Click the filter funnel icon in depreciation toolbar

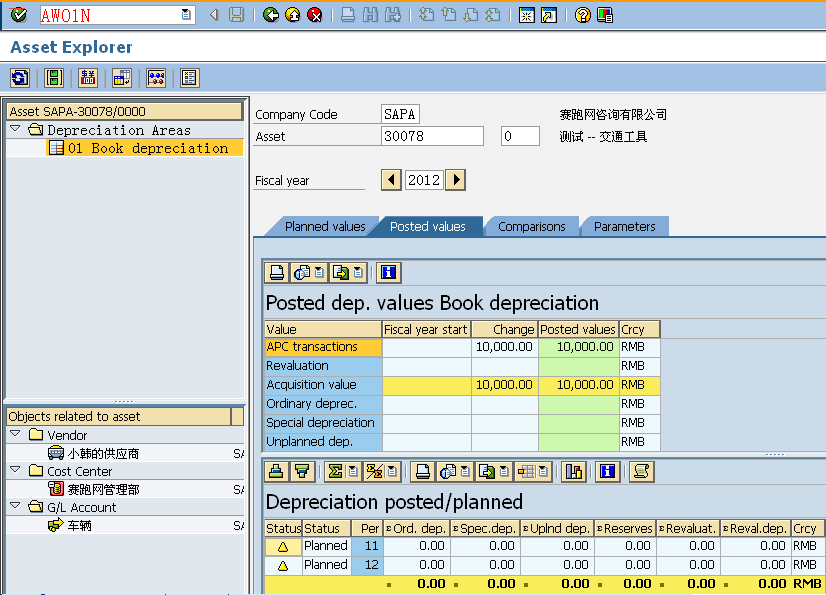[x=302, y=471]
